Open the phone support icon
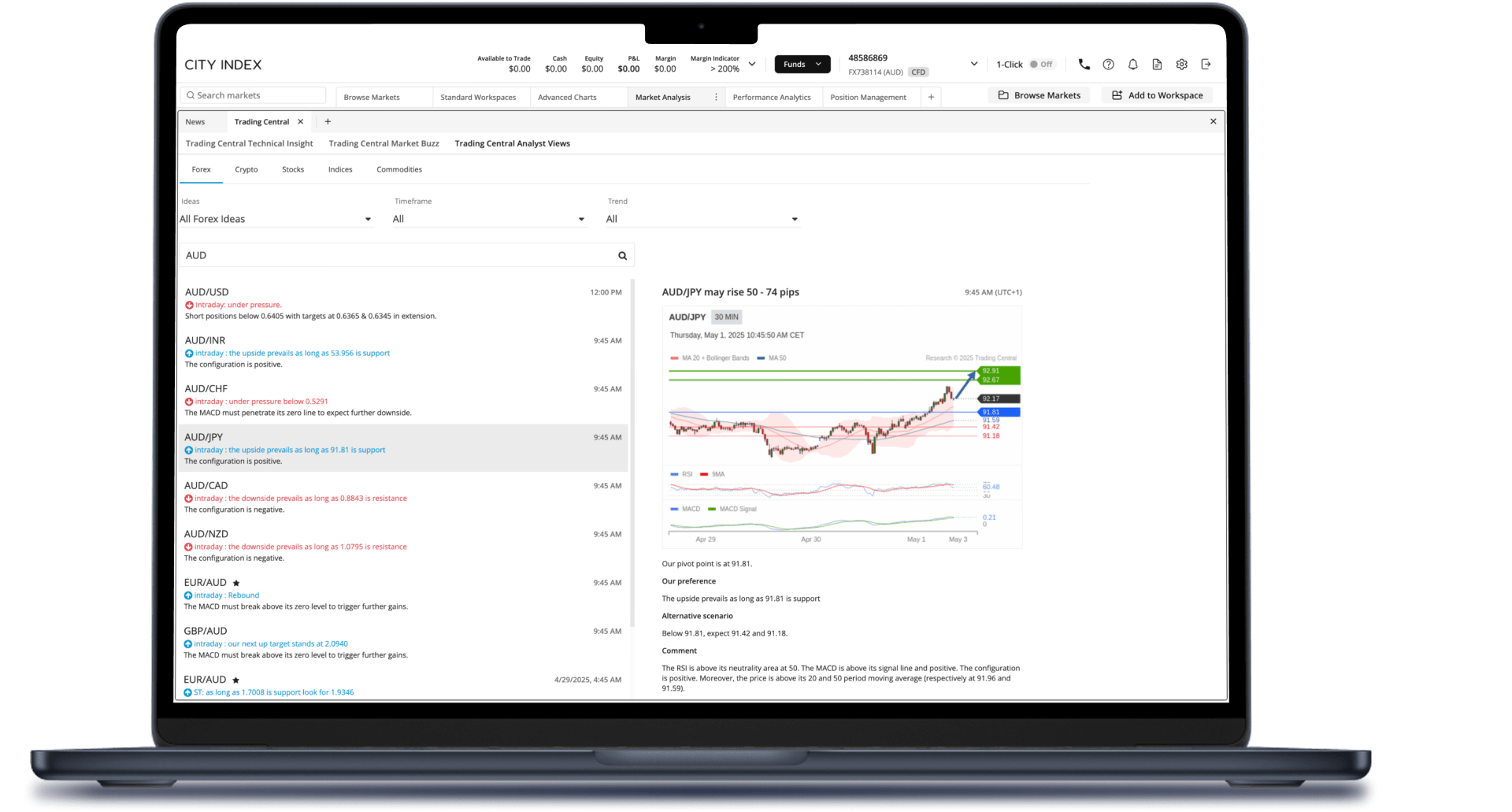This screenshot has height=812, width=1512. (x=1084, y=64)
